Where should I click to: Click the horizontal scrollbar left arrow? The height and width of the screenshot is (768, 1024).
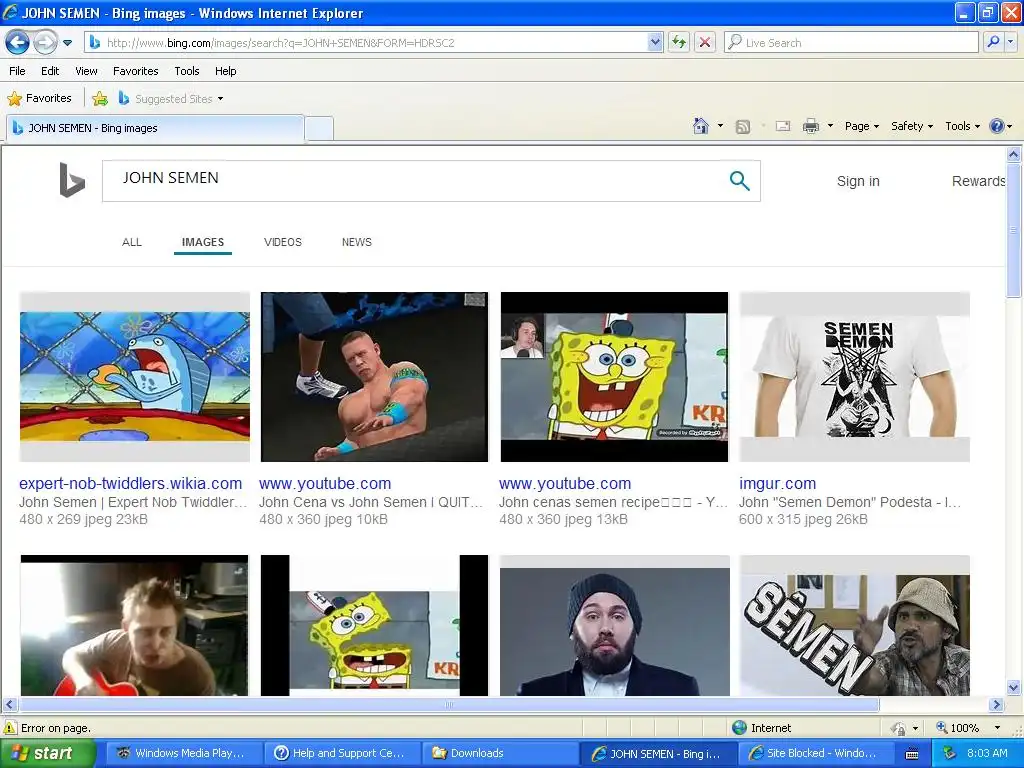click(x=10, y=705)
